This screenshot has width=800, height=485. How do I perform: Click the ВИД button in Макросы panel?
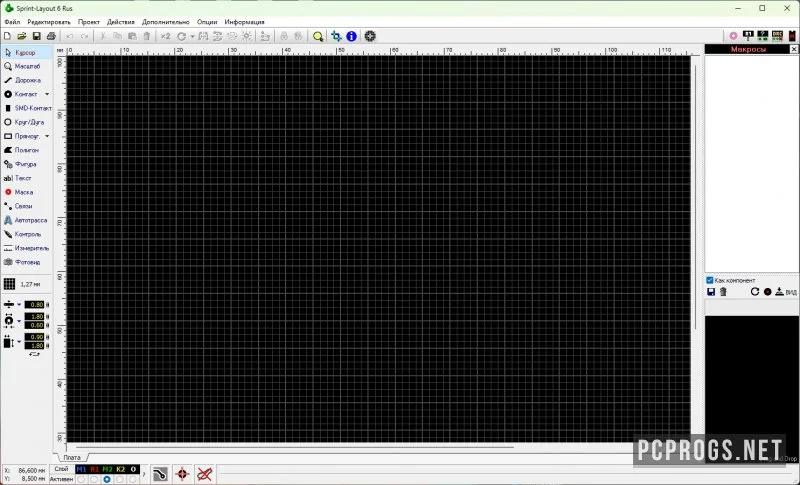pos(791,292)
